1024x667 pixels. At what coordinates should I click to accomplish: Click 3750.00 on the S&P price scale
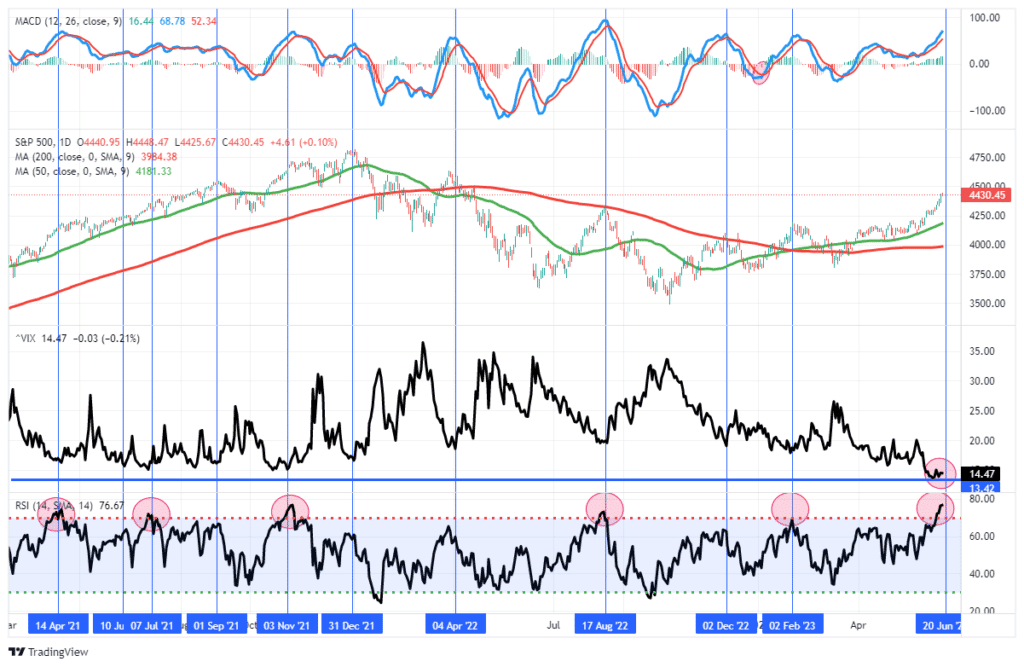tap(987, 274)
